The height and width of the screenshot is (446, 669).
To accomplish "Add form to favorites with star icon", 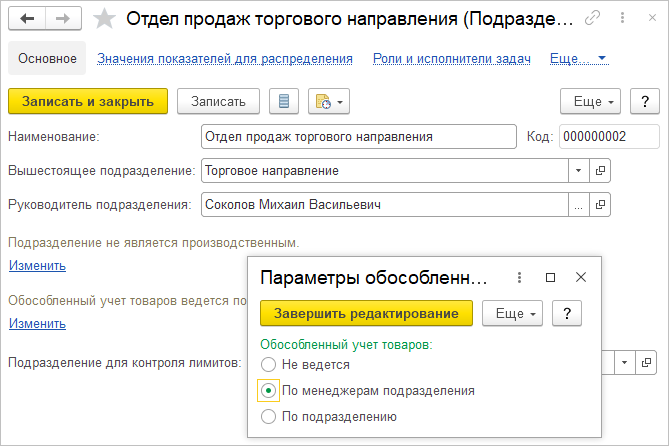I will pyautogui.click(x=104, y=18).
